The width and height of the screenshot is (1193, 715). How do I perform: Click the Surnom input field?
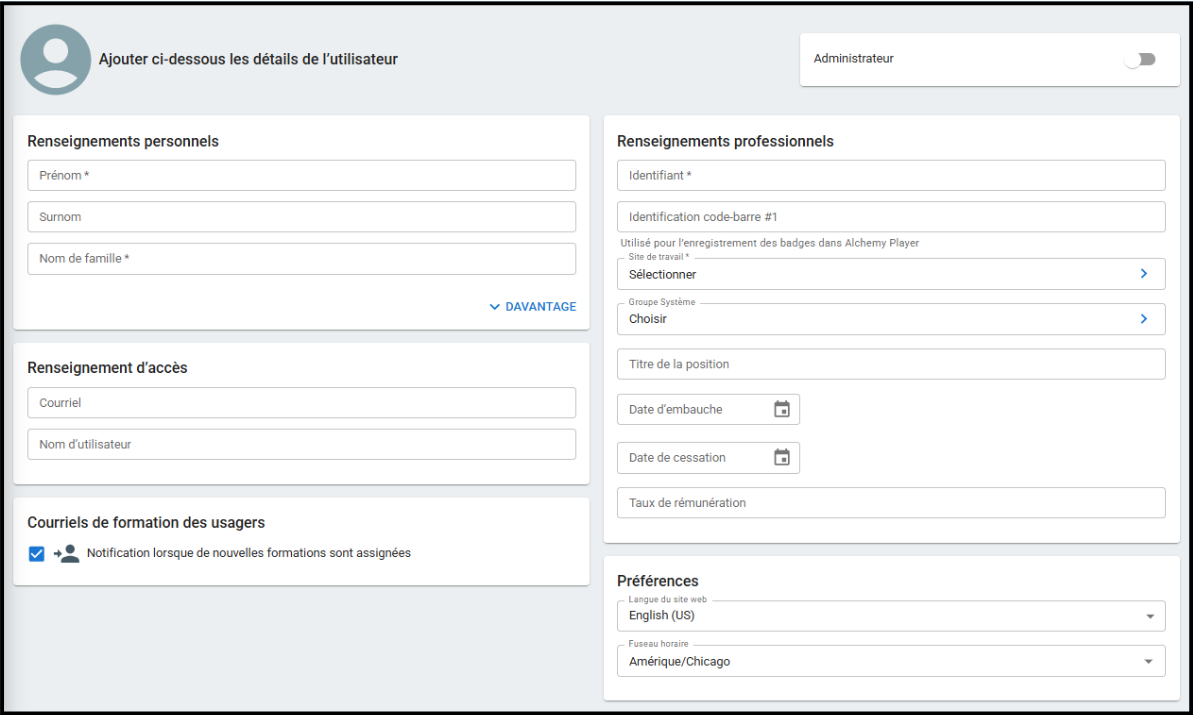tap(301, 217)
